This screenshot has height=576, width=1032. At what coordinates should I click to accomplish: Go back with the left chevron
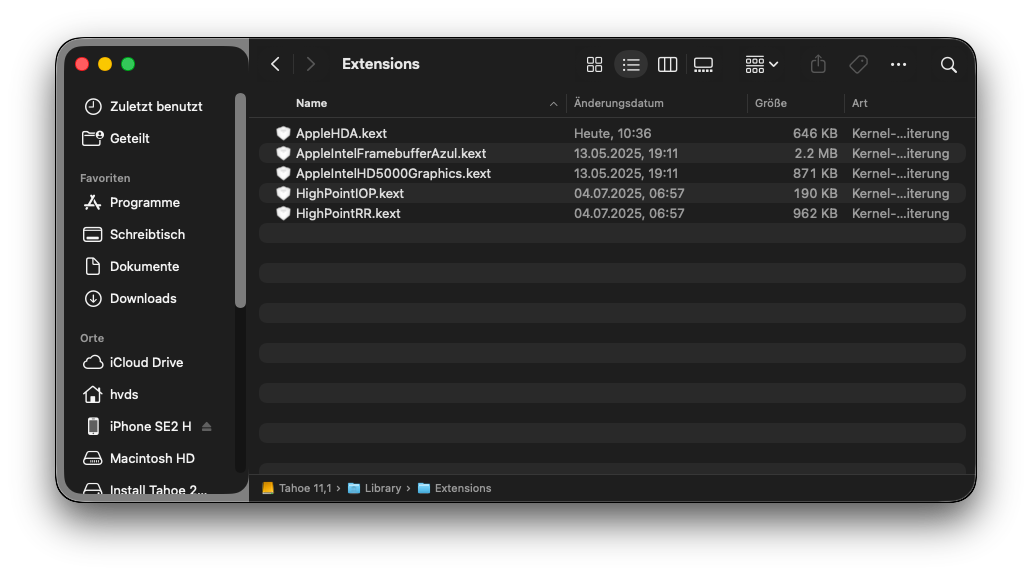click(x=275, y=64)
